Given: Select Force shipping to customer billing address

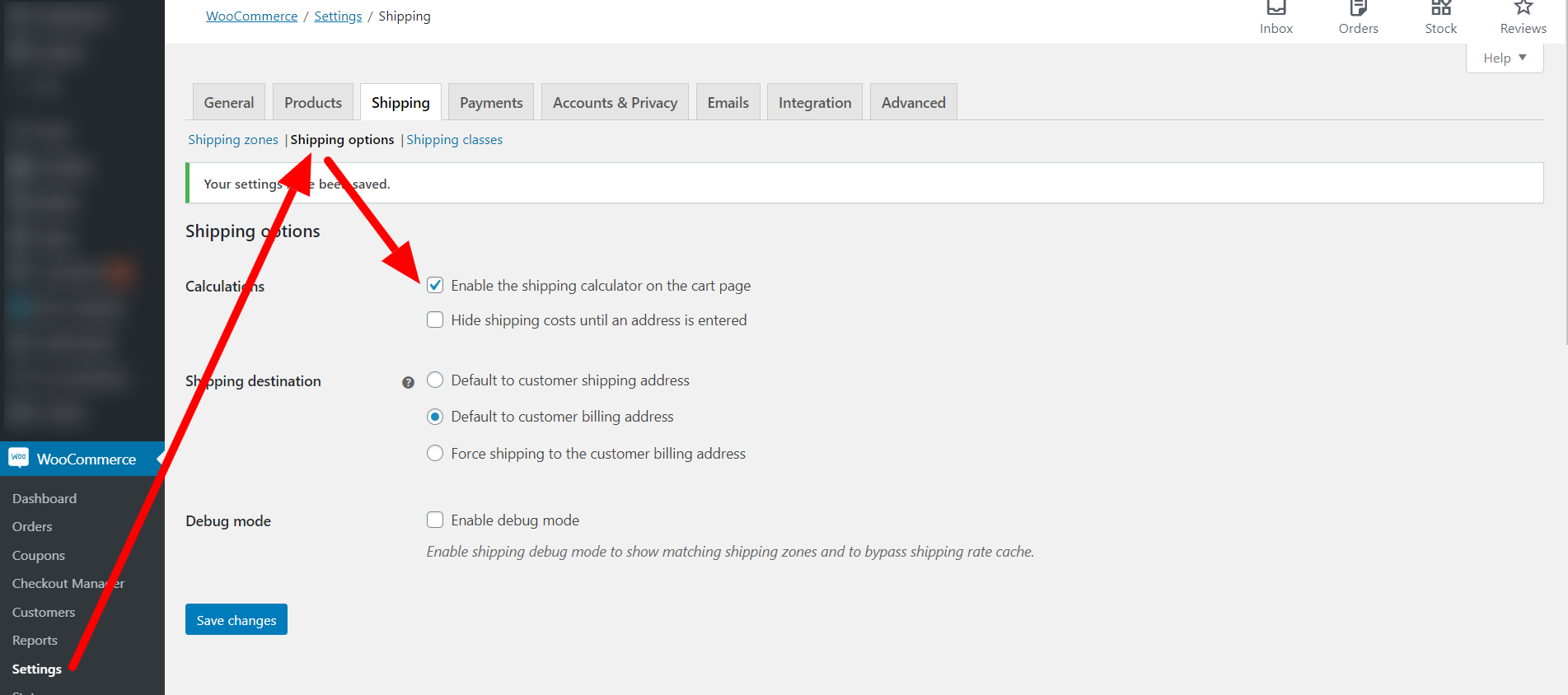Looking at the screenshot, I should point(435,453).
